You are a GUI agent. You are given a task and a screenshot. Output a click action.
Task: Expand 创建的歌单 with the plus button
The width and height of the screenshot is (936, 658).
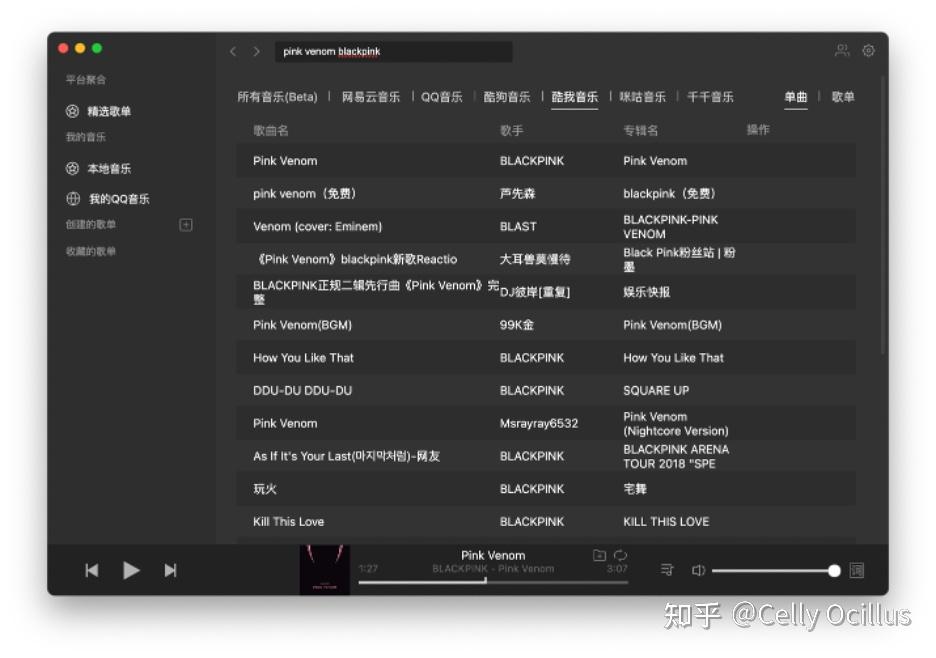[x=185, y=225]
